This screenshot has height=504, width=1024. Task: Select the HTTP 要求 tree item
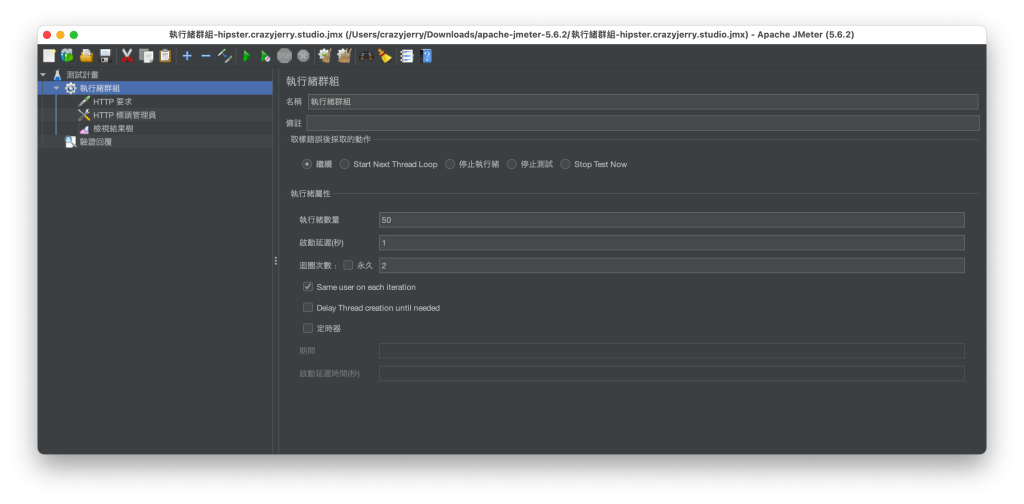[112, 102]
